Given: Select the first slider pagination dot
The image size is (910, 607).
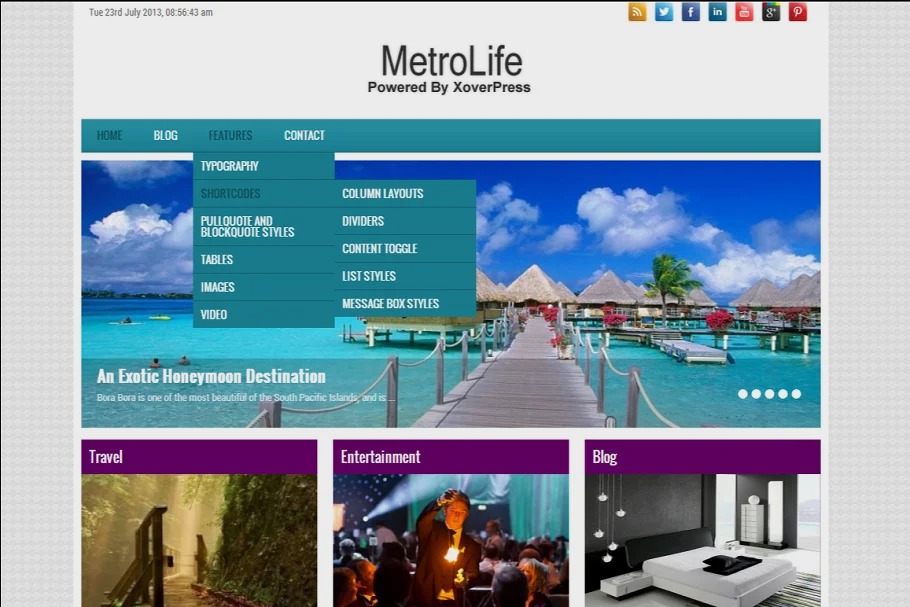Looking at the screenshot, I should [743, 394].
